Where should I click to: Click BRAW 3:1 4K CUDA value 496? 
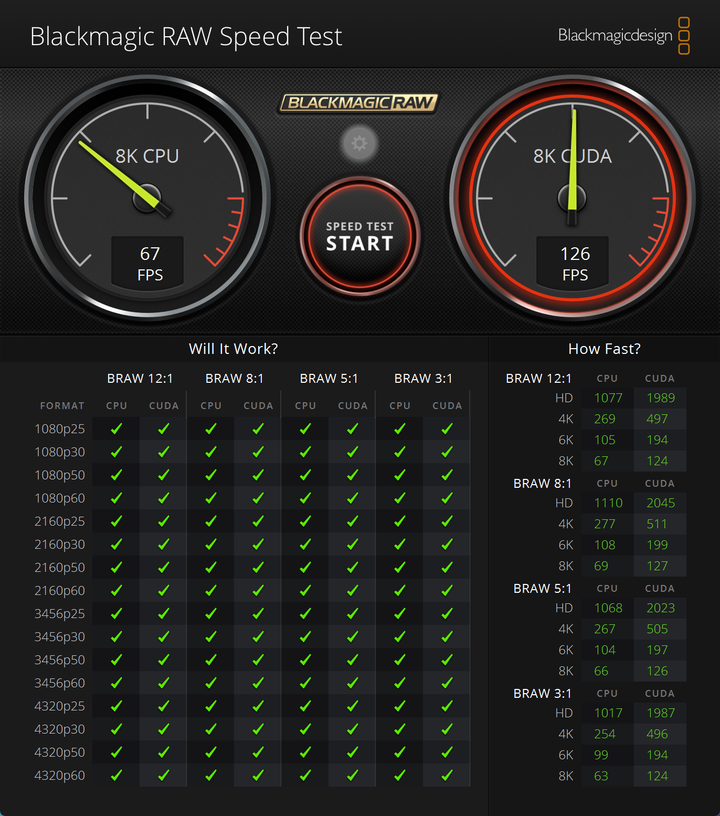coord(657,734)
